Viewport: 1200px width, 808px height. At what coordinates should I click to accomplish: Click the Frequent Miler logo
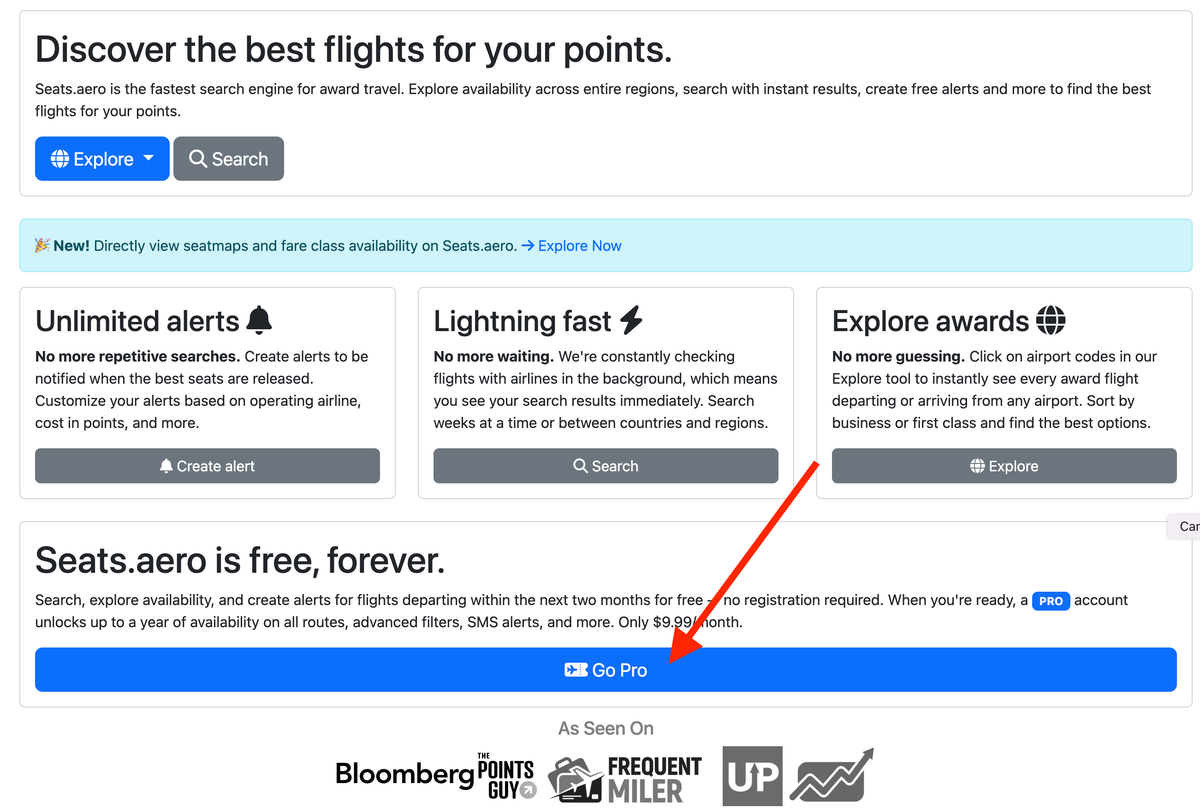point(625,779)
